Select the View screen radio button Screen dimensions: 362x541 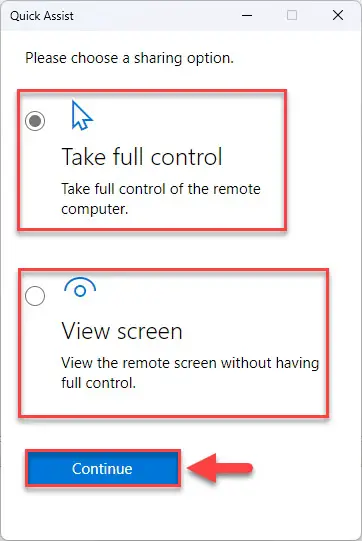pyautogui.click(x=35, y=296)
